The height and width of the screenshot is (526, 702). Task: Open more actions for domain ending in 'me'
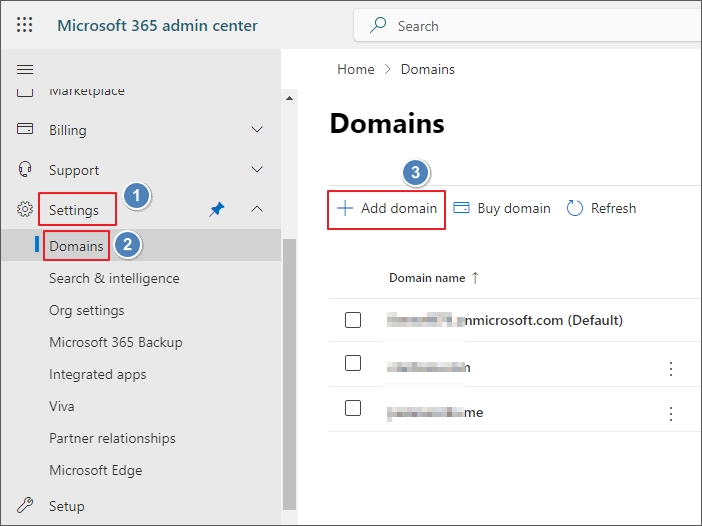pyautogui.click(x=671, y=413)
